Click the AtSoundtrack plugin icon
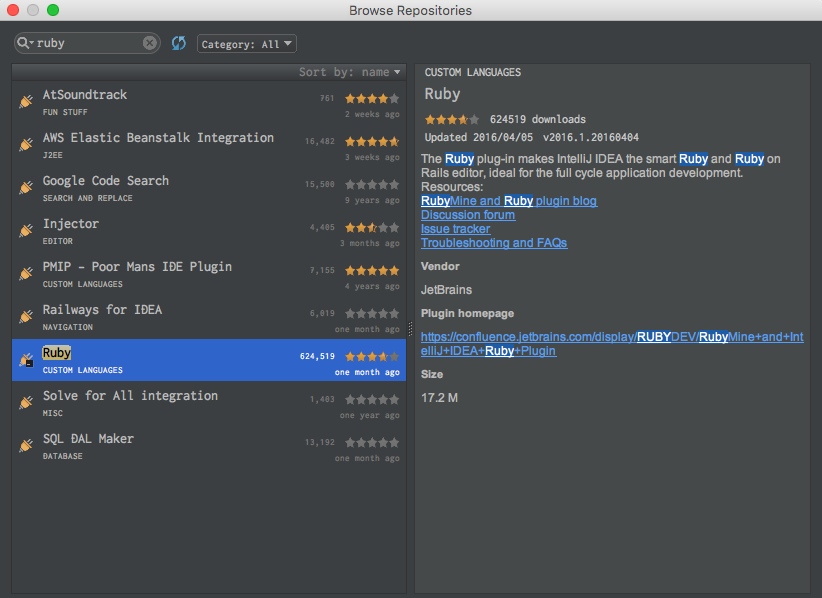Screen dimensions: 822x598 click(26, 102)
